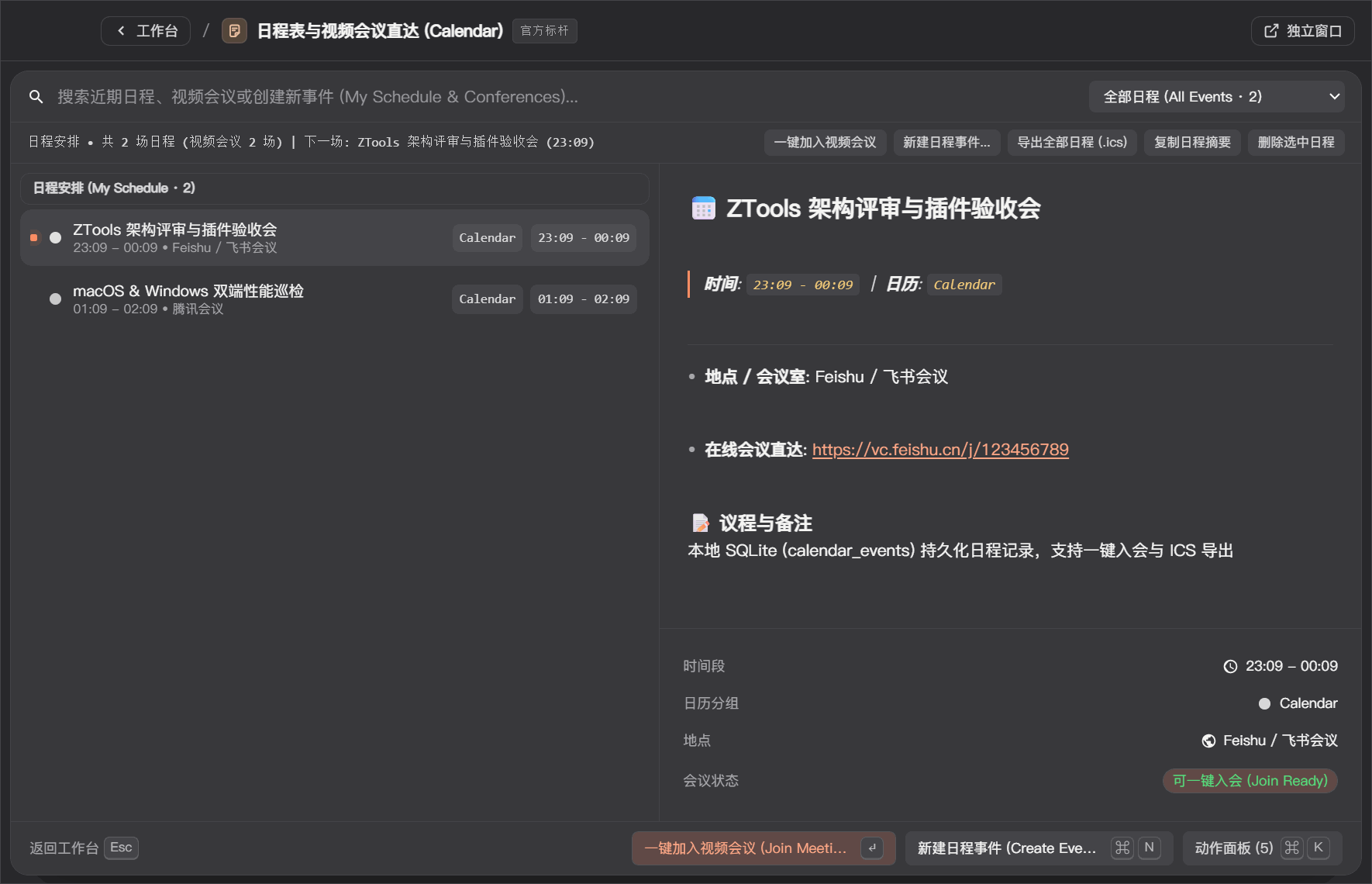Click the K key hint on 动作面板
The height and width of the screenshot is (884, 1372).
pos(1318,848)
